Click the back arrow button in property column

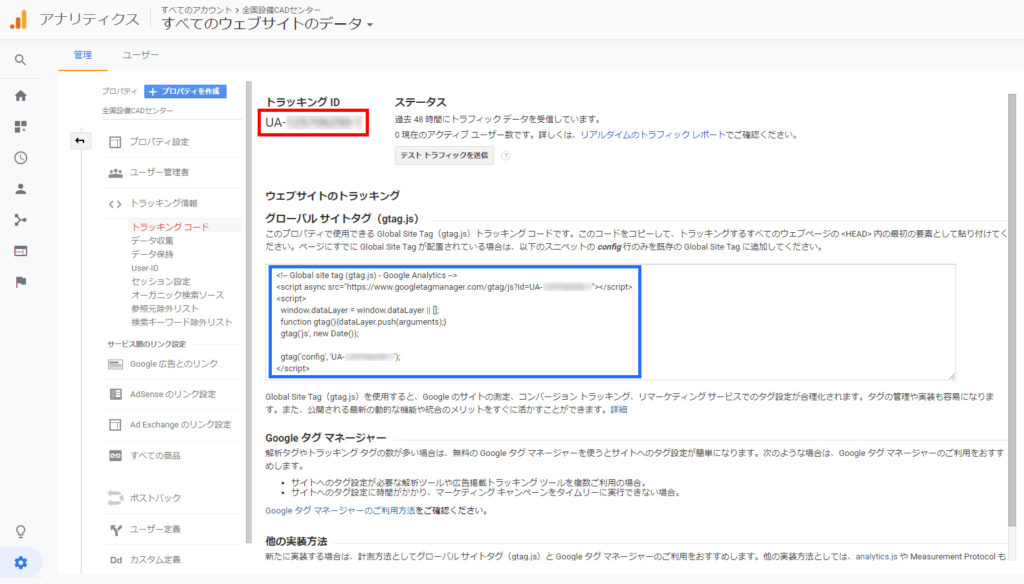[80, 140]
